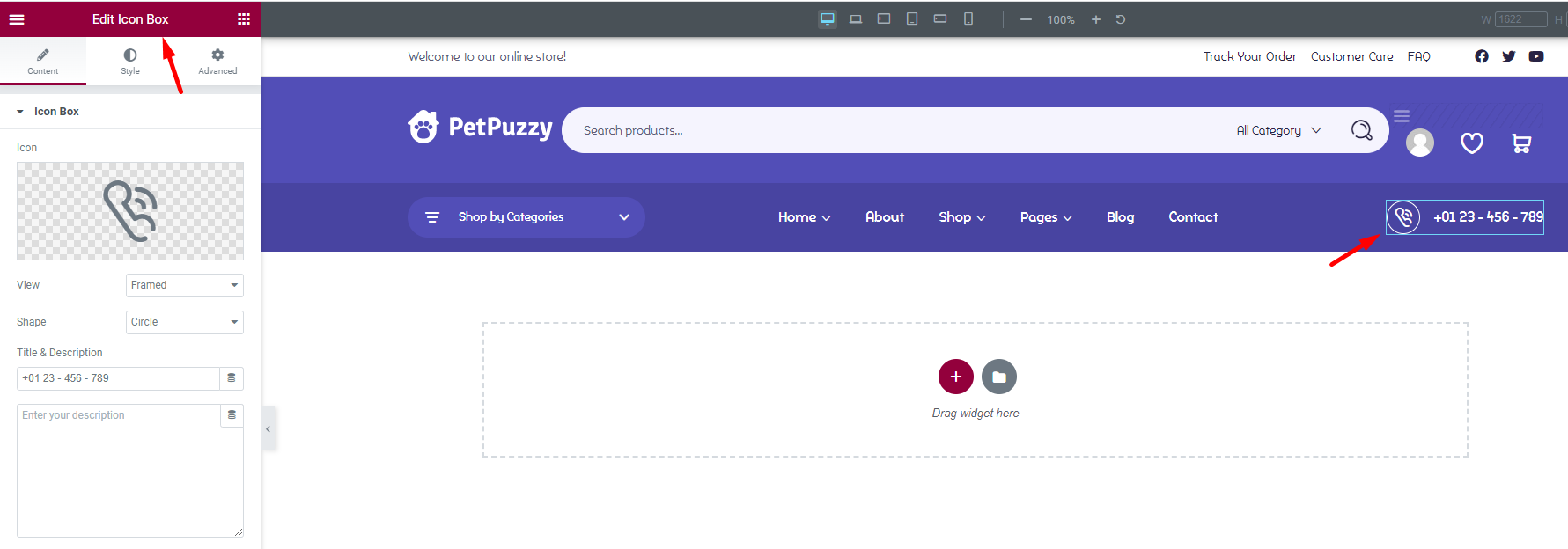Open the Twitter social icon
This screenshot has width=1568, height=549.
click(1509, 56)
